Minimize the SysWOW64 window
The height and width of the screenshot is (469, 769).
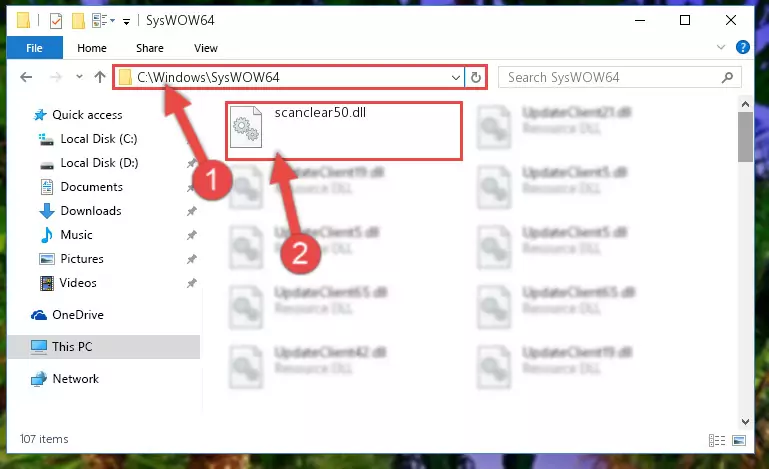[640, 21]
